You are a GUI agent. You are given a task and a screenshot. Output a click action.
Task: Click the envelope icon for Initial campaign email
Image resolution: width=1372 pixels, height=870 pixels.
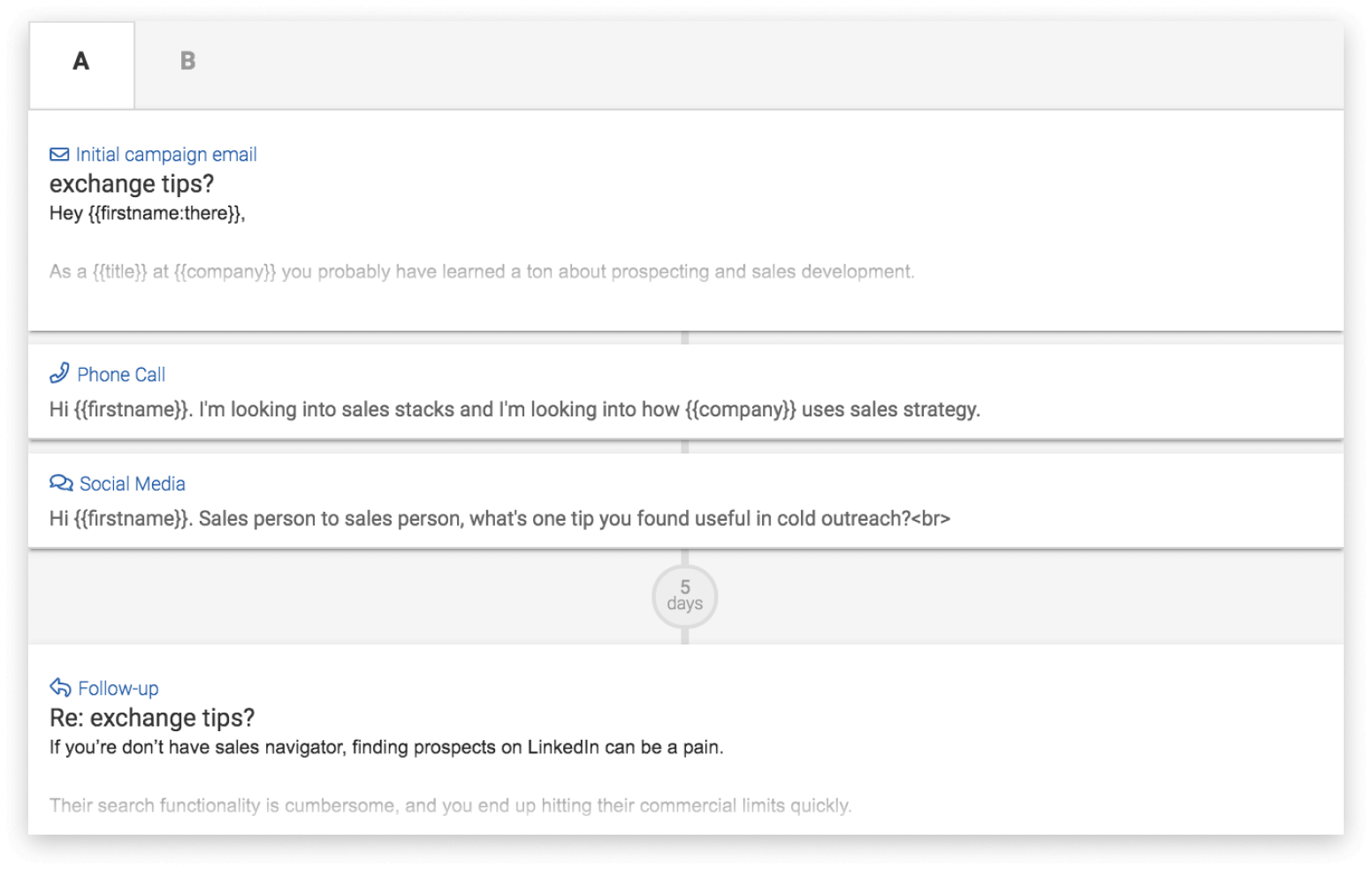pyautogui.click(x=59, y=154)
